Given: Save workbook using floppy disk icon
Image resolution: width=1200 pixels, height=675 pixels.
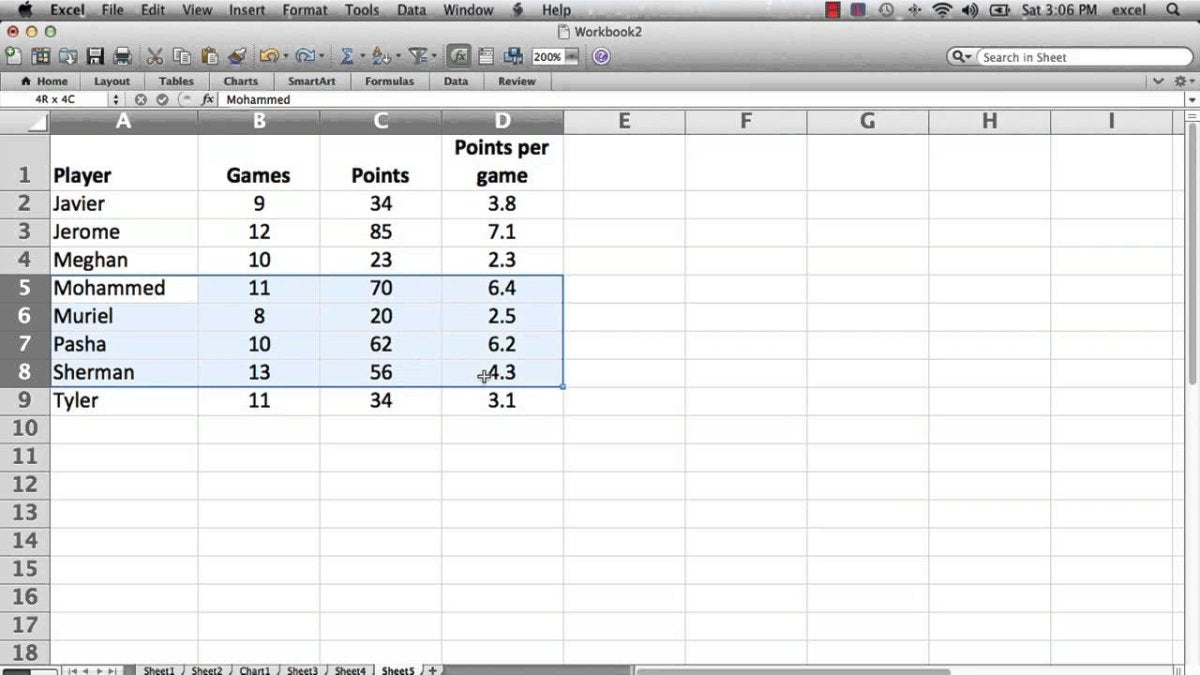Looking at the screenshot, I should coord(96,56).
